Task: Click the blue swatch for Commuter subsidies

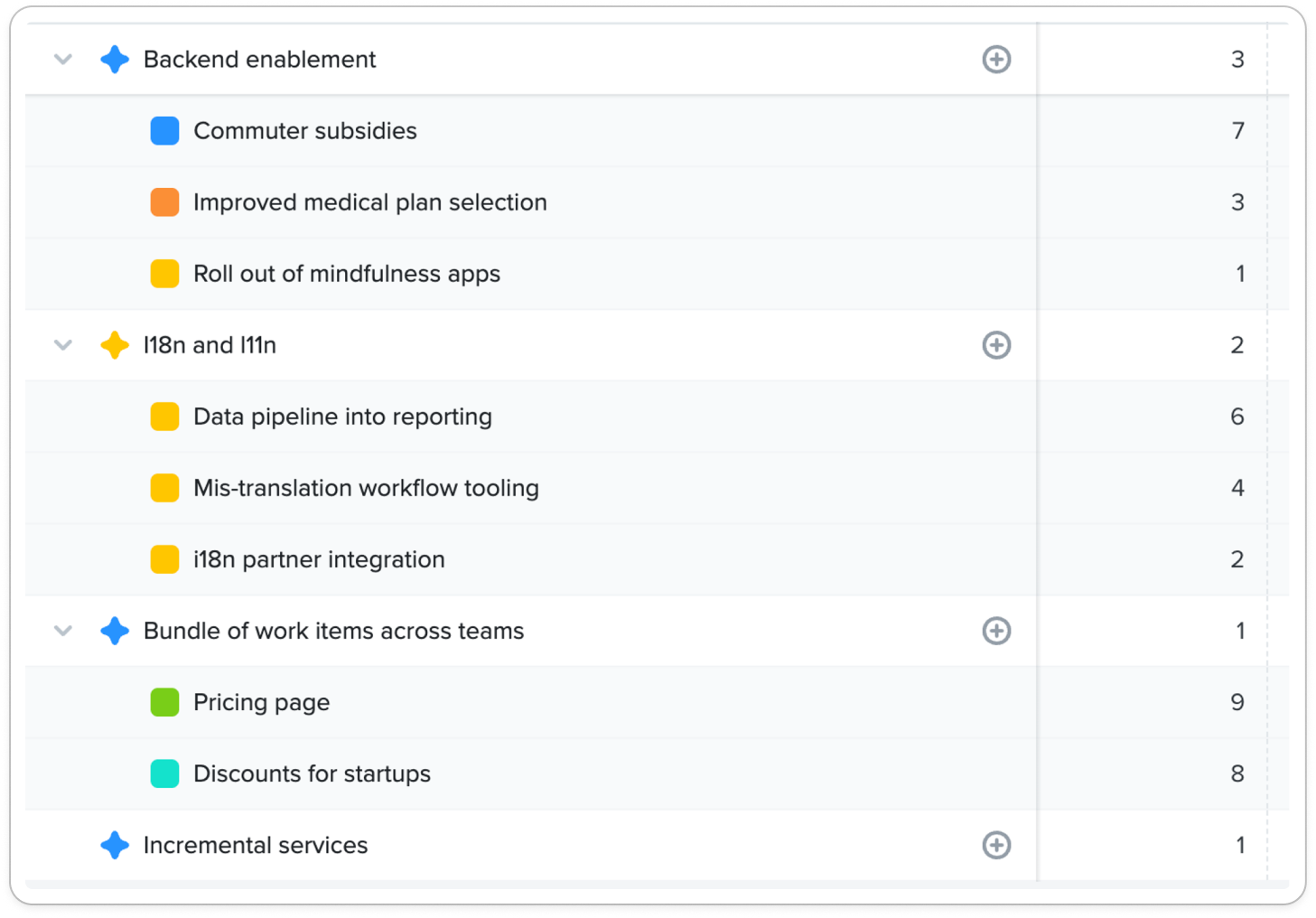Action: [x=164, y=131]
